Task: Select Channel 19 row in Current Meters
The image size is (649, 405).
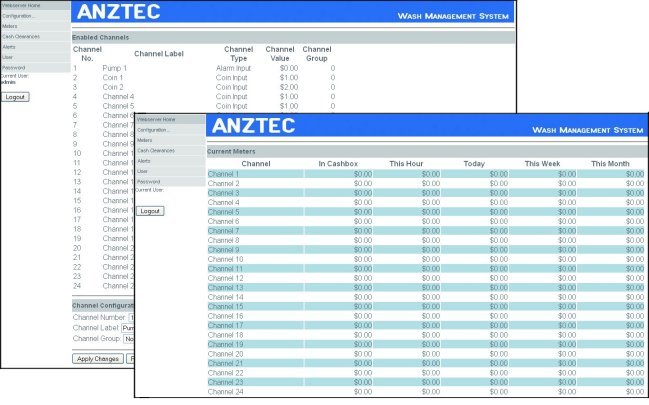Action: click(426, 345)
